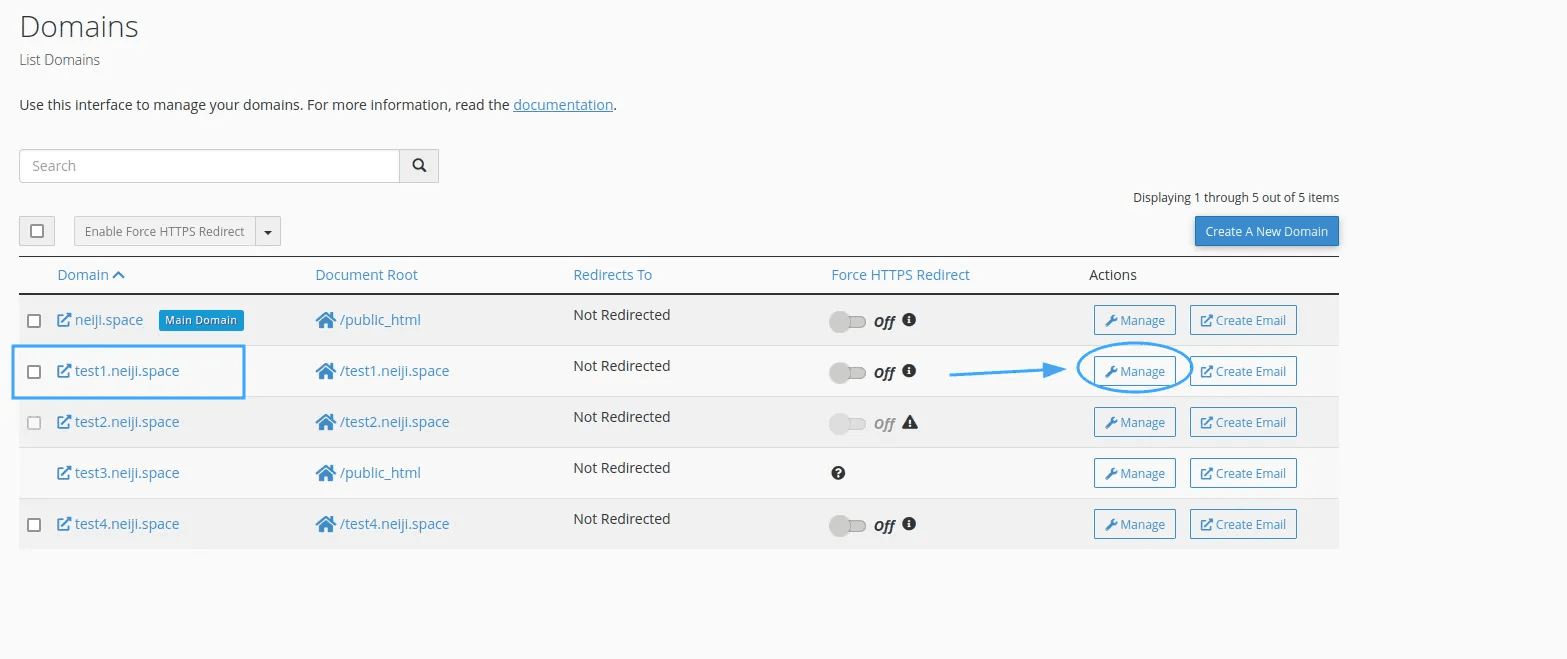The width and height of the screenshot is (1567, 659).
Task: Click the home icon beside /test4.neiji.space
Action: (324, 523)
